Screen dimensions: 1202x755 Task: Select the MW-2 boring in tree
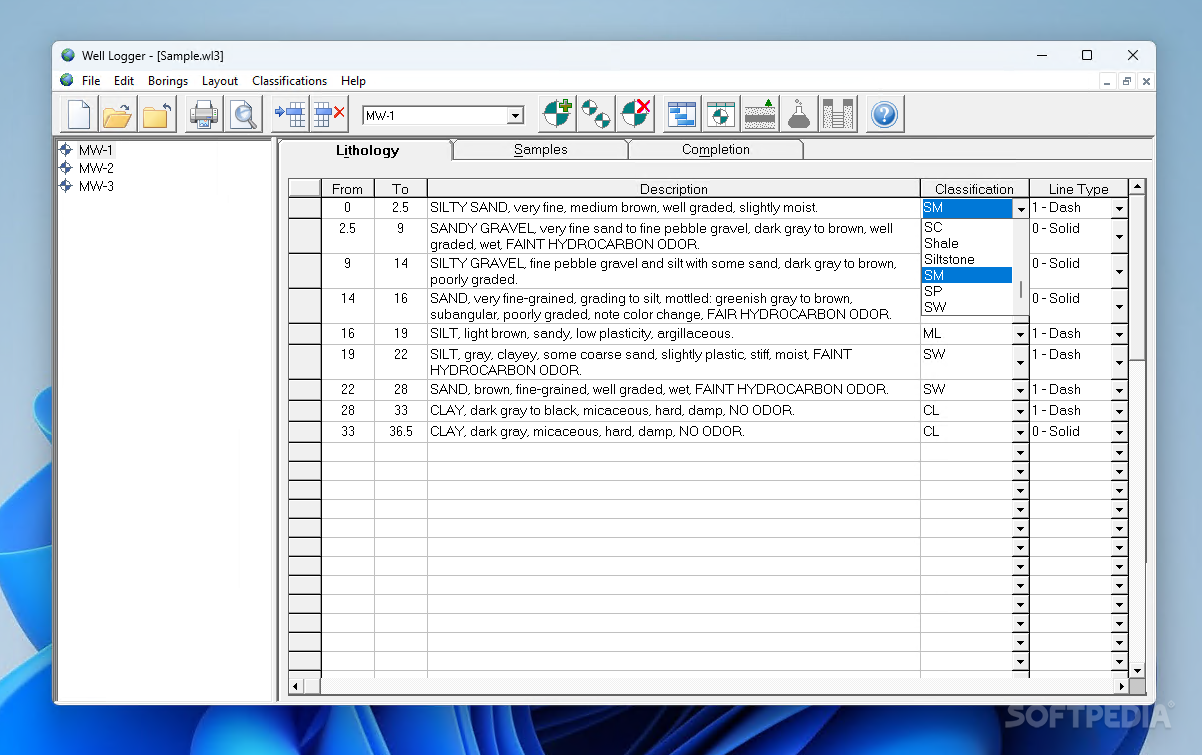pos(96,168)
